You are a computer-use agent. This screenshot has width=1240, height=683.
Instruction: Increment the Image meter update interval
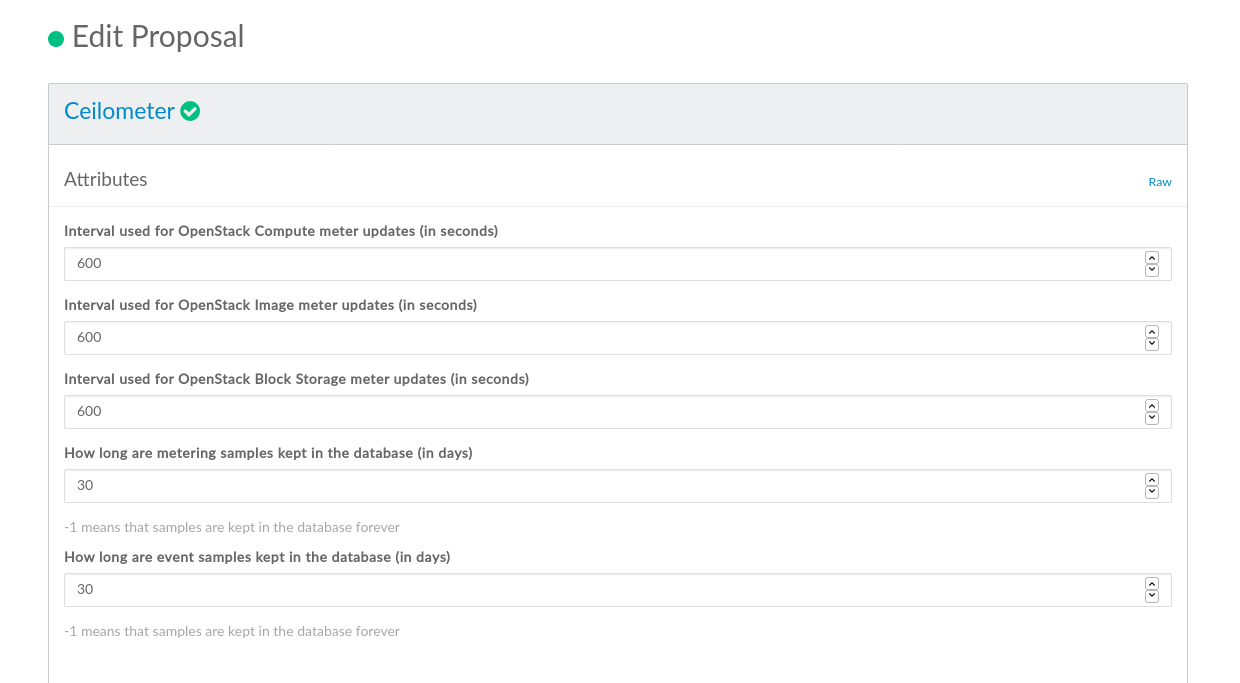point(1151,332)
